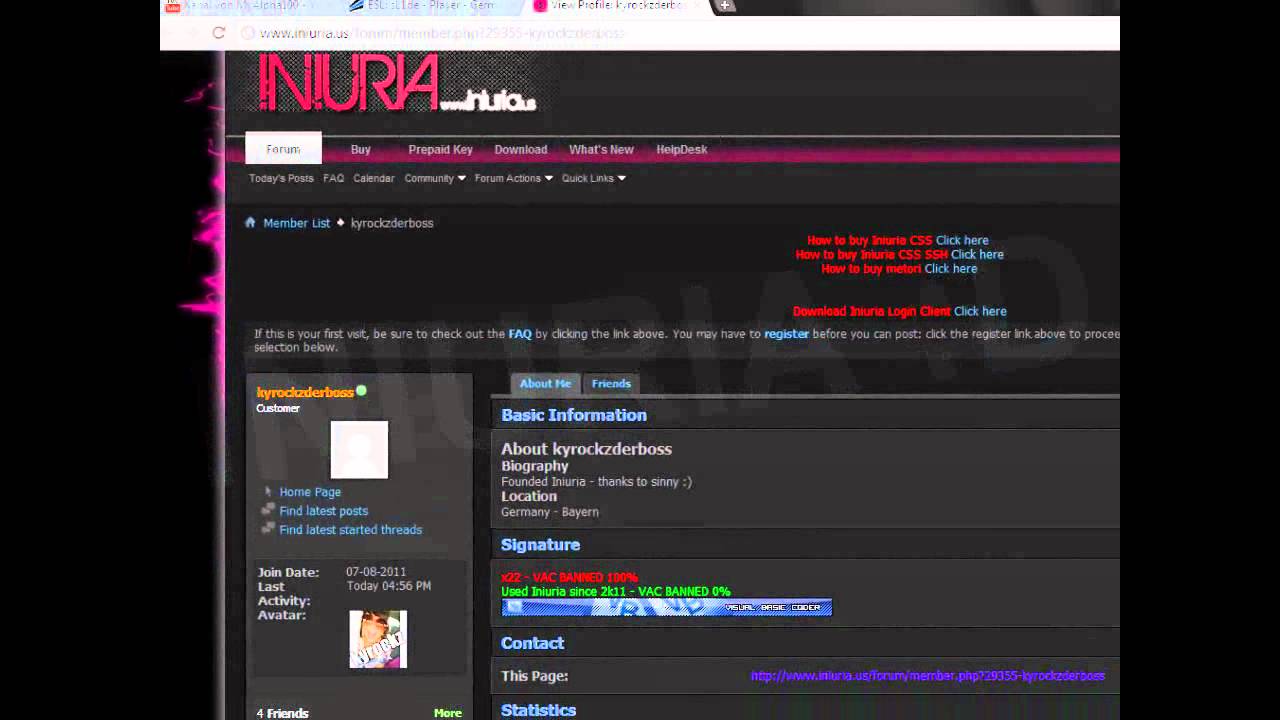Click here link for Iniuria CSS SSH
This screenshot has height=720, width=1280.
[x=977, y=254]
